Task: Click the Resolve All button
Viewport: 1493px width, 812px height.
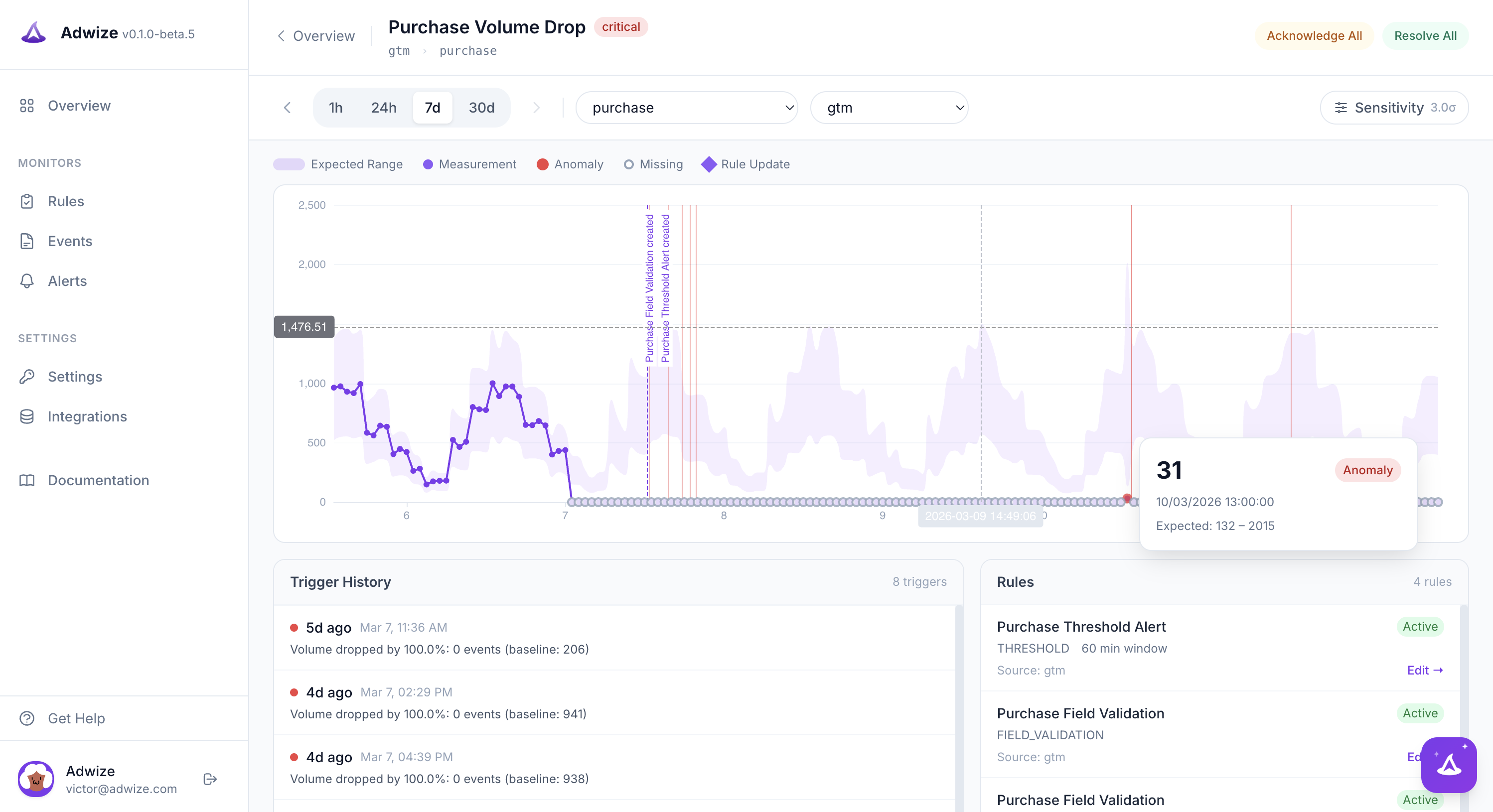Action: pyautogui.click(x=1426, y=35)
